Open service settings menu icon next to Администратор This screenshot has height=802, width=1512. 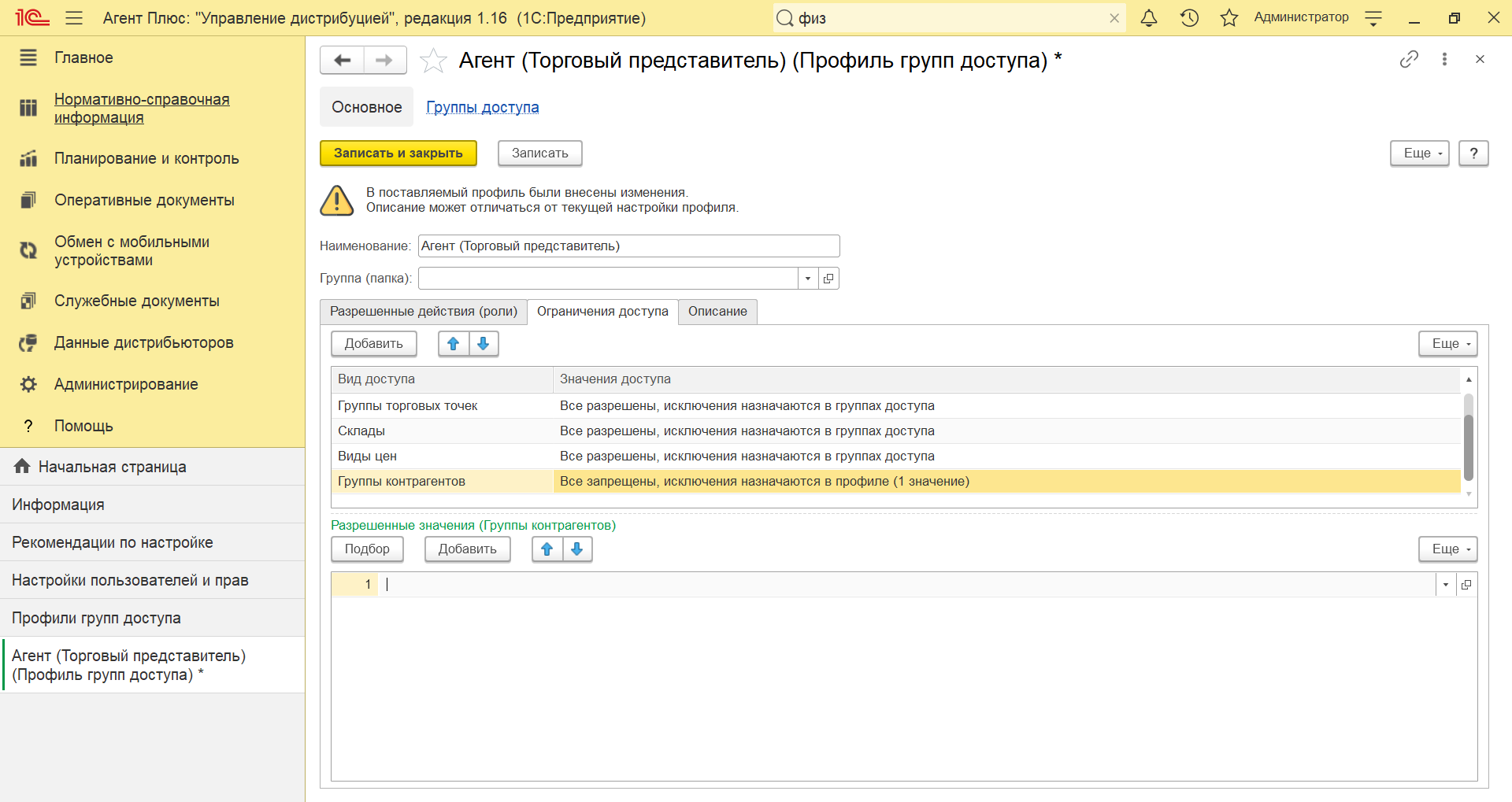(1373, 18)
